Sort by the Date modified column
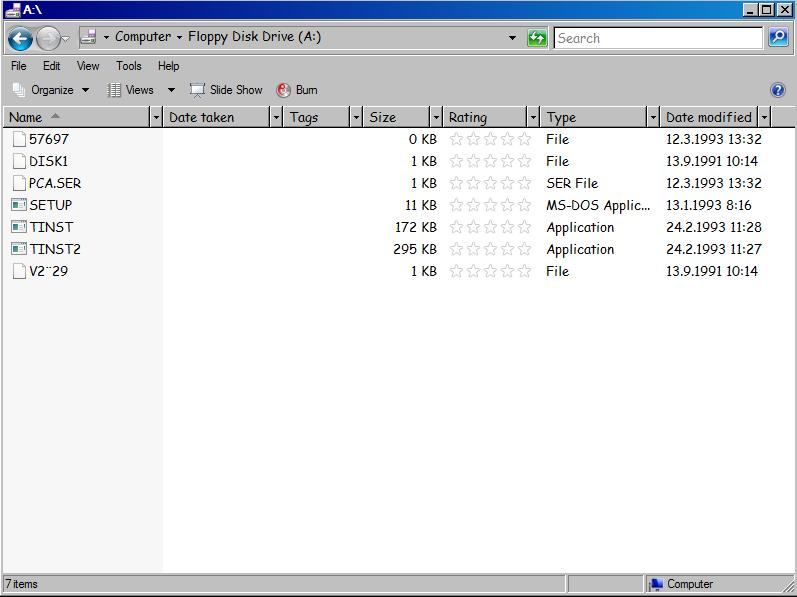Screen dimensions: 797x597 click(709, 117)
